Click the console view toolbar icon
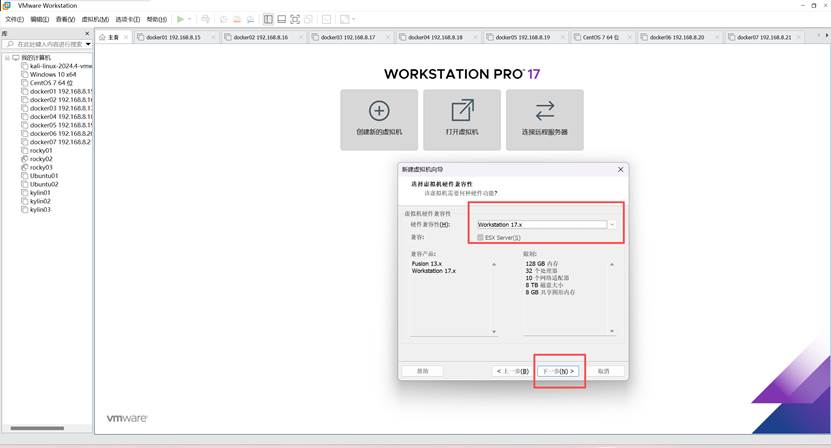This screenshot has height=448, width=831. click(x=326, y=19)
